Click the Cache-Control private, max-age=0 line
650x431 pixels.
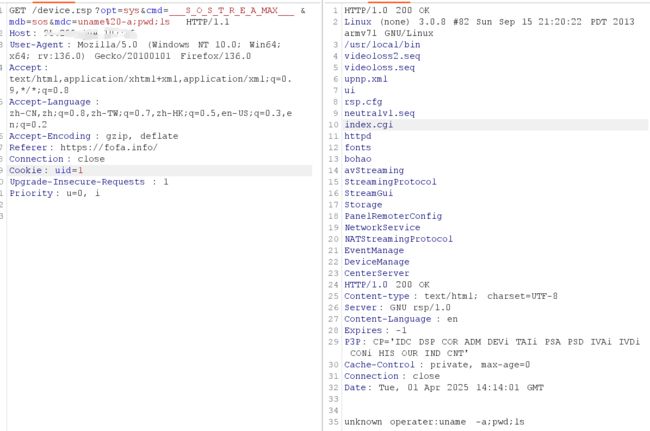437,365
